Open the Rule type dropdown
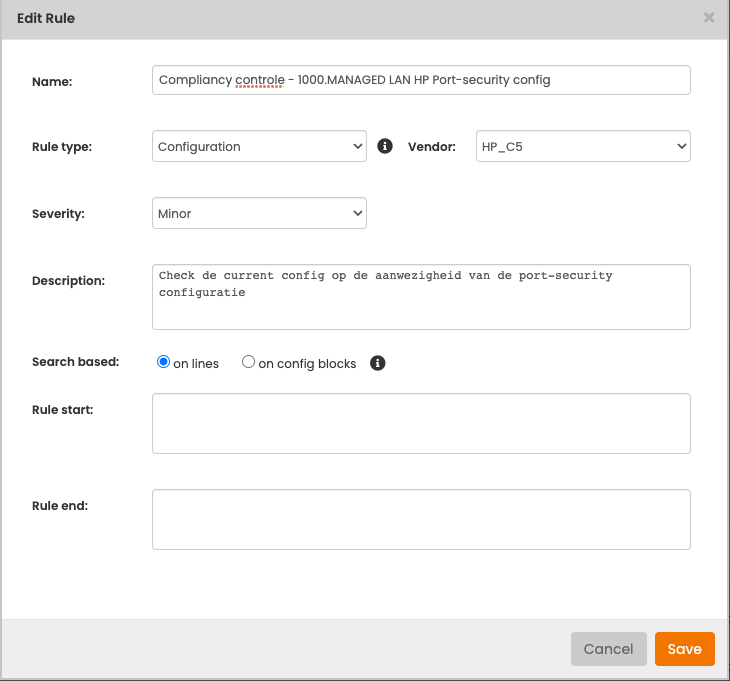The height and width of the screenshot is (681, 730). coord(260,146)
